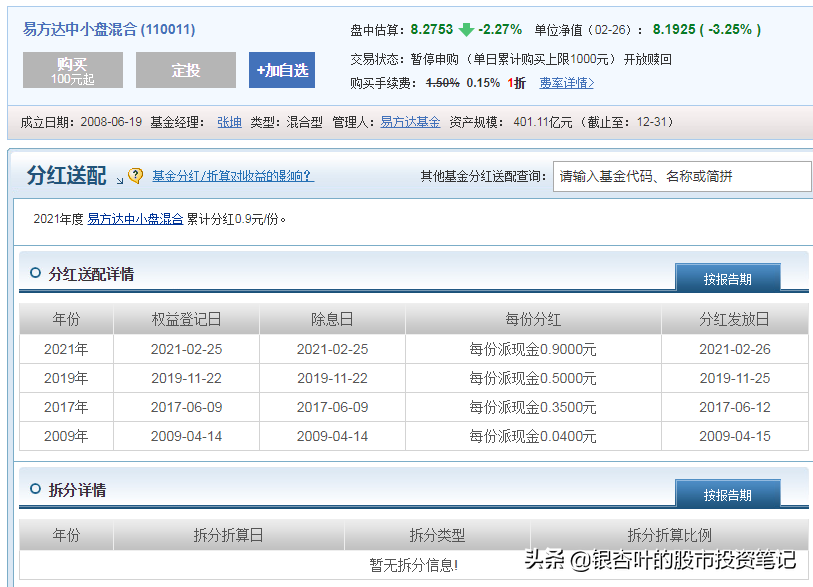Screen dimensions: 813x587
Task: Click 每份派现金0.3500元 cell
Action: click(x=533, y=407)
